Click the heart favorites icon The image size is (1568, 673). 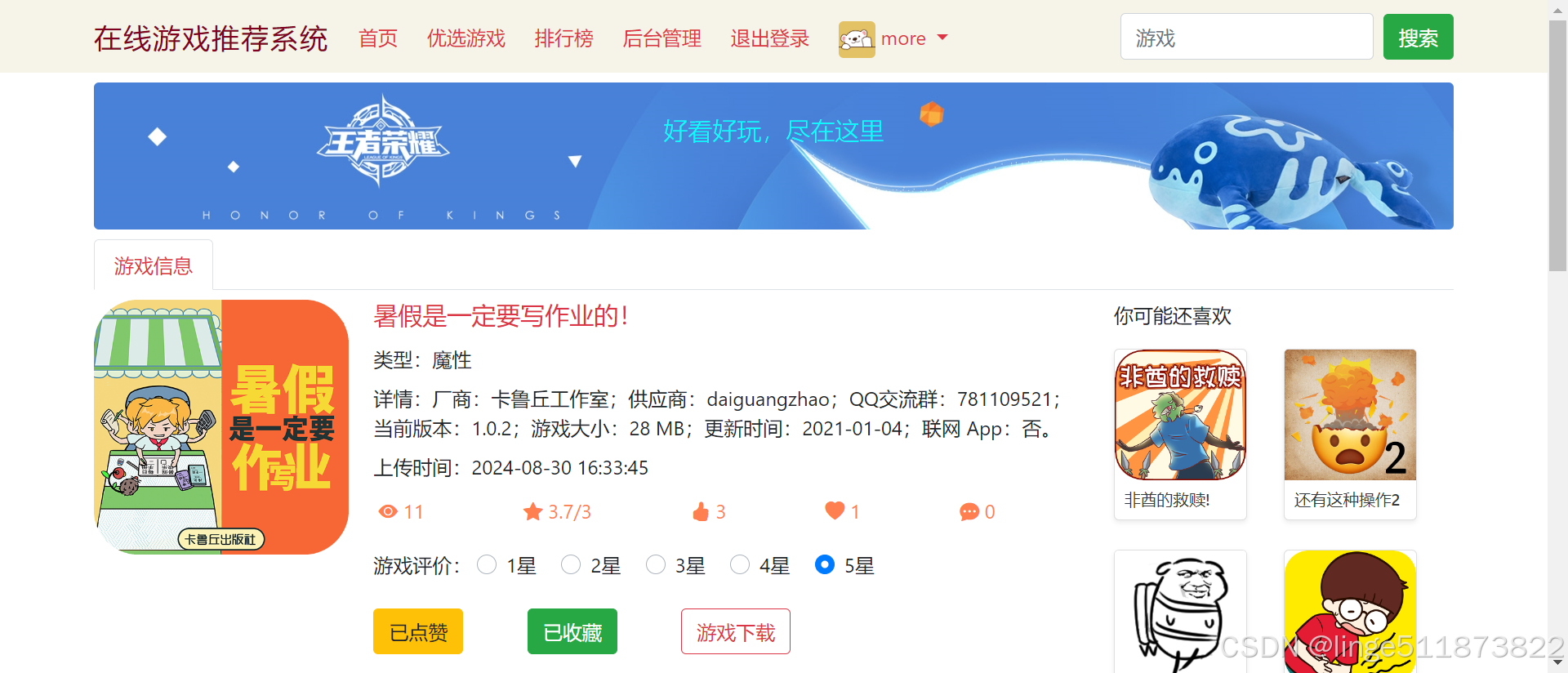(x=835, y=510)
